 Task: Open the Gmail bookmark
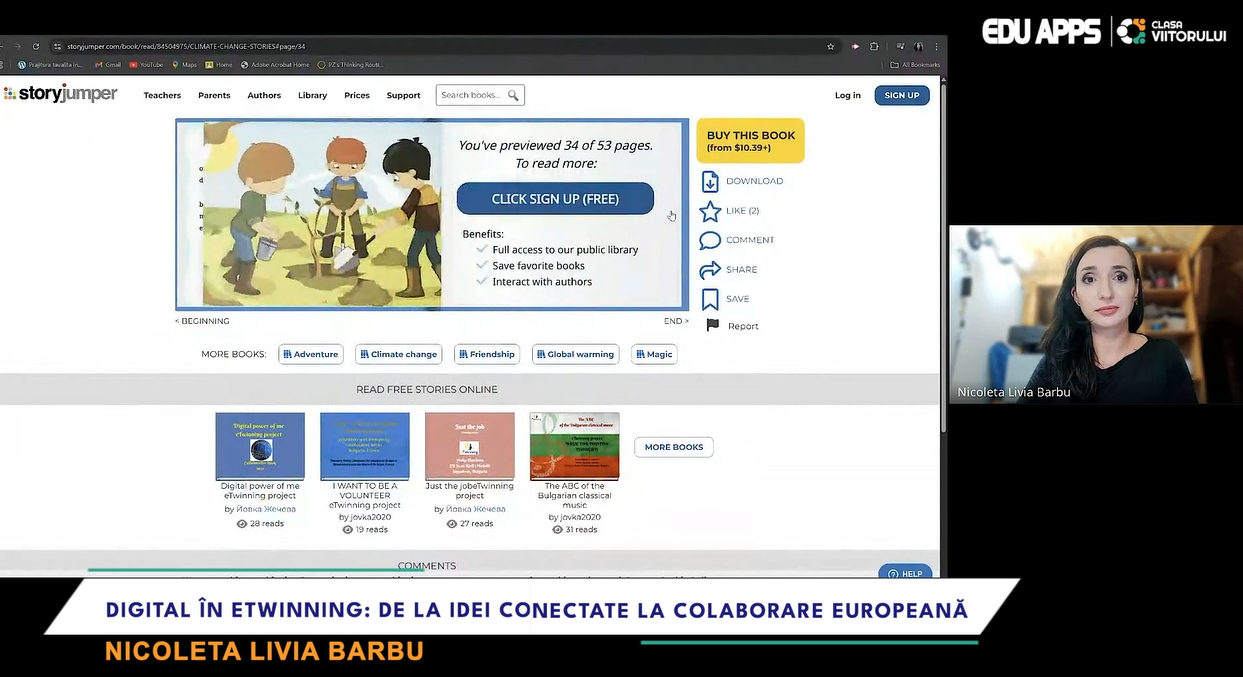coord(108,65)
